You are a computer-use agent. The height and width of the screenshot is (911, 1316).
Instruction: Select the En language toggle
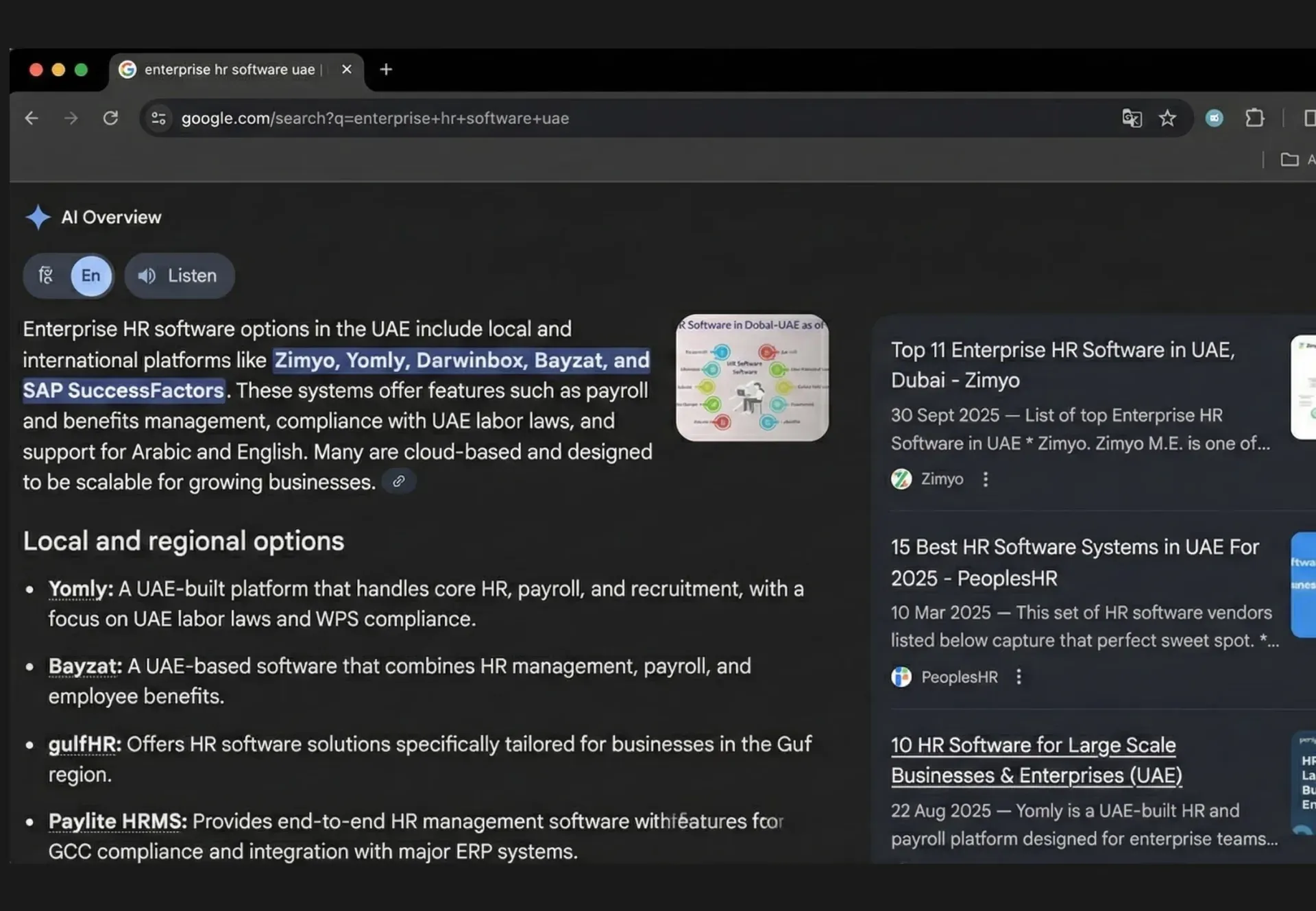[x=90, y=276]
